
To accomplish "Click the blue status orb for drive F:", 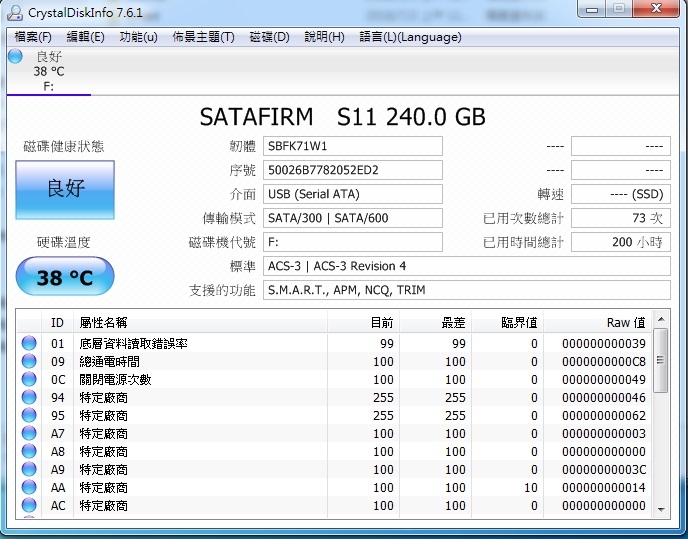I will coord(15,56).
